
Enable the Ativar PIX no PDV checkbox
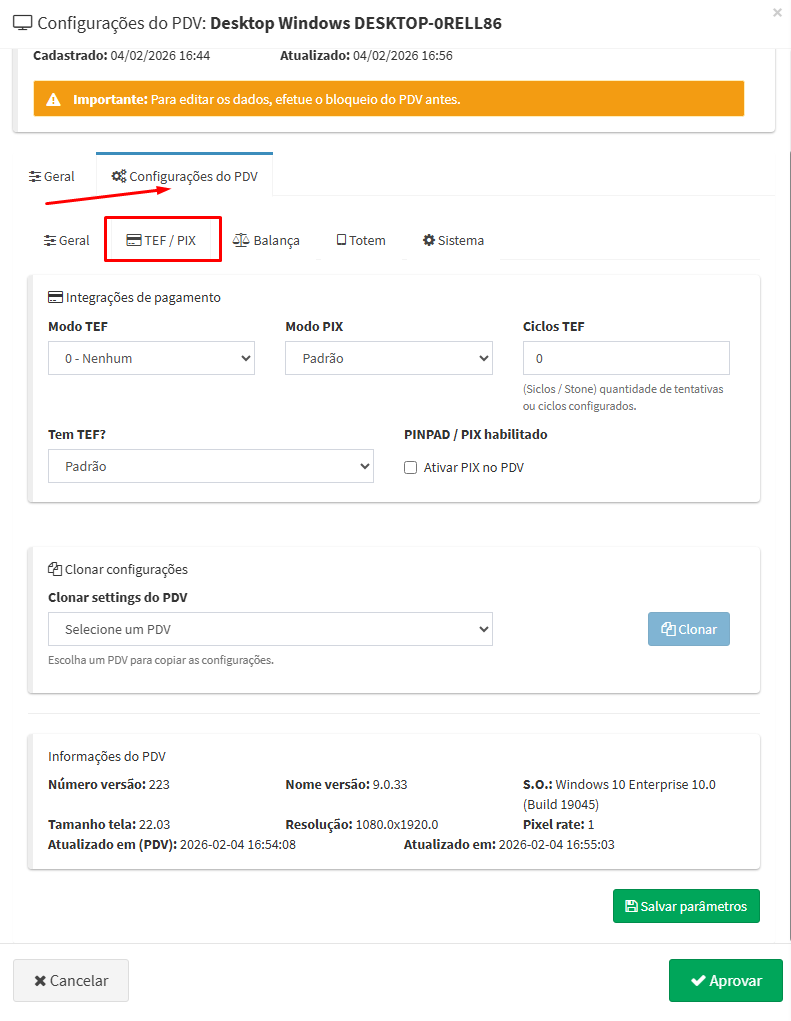coord(410,468)
